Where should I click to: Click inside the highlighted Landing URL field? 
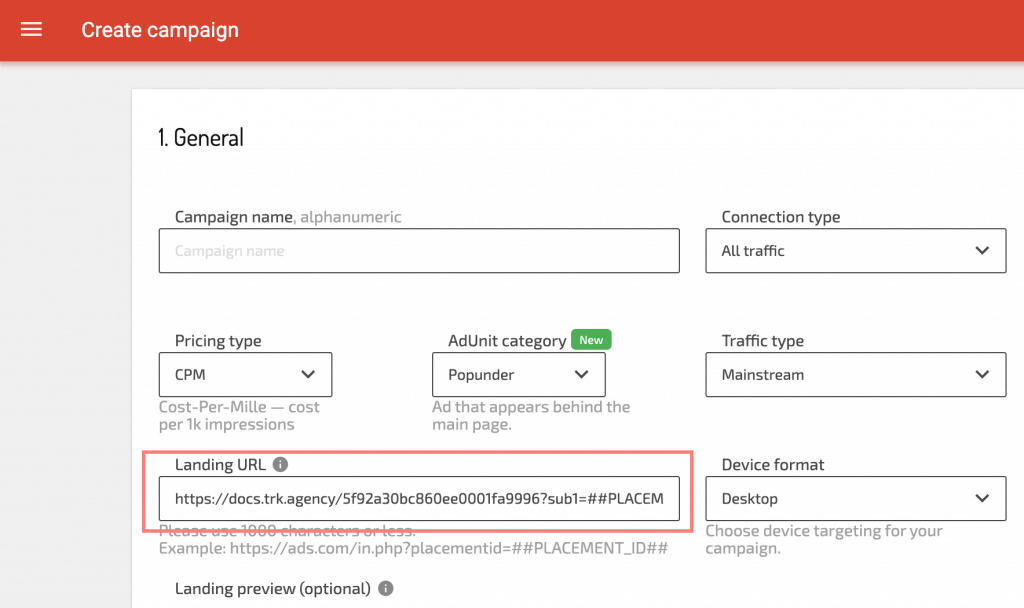click(x=419, y=498)
